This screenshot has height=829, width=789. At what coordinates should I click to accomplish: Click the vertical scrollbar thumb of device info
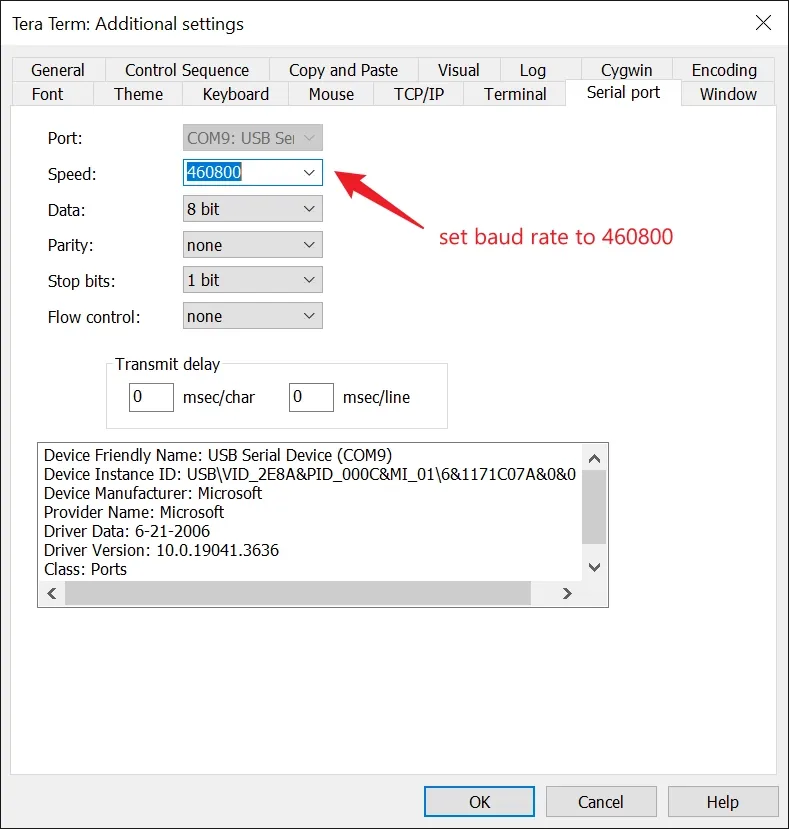pyautogui.click(x=594, y=507)
